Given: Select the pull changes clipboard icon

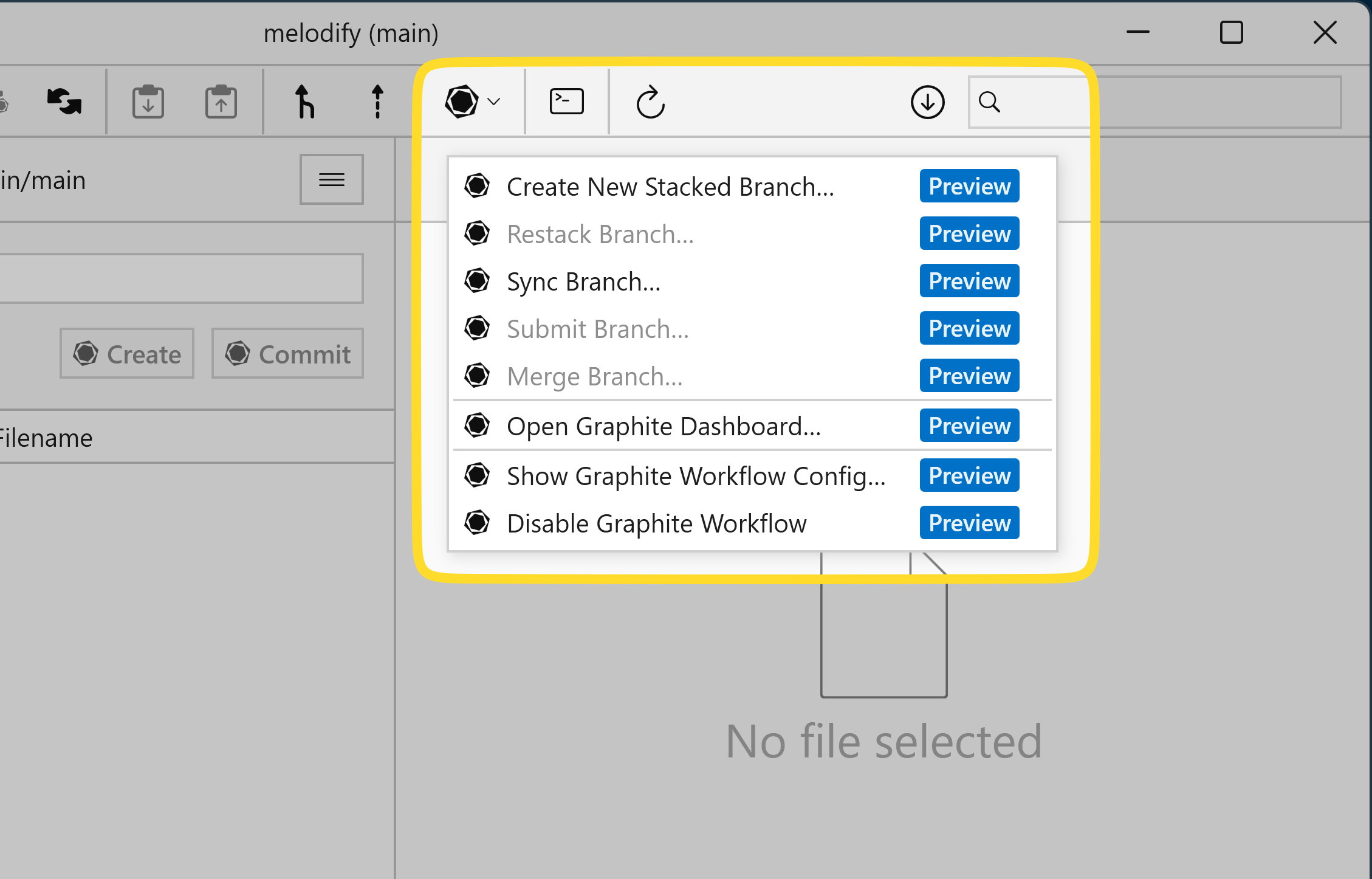Looking at the screenshot, I should (148, 102).
